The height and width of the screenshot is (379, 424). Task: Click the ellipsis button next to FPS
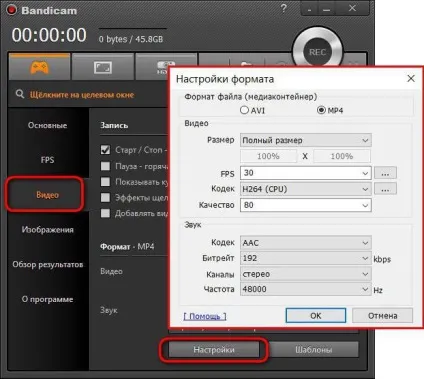[385, 173]
